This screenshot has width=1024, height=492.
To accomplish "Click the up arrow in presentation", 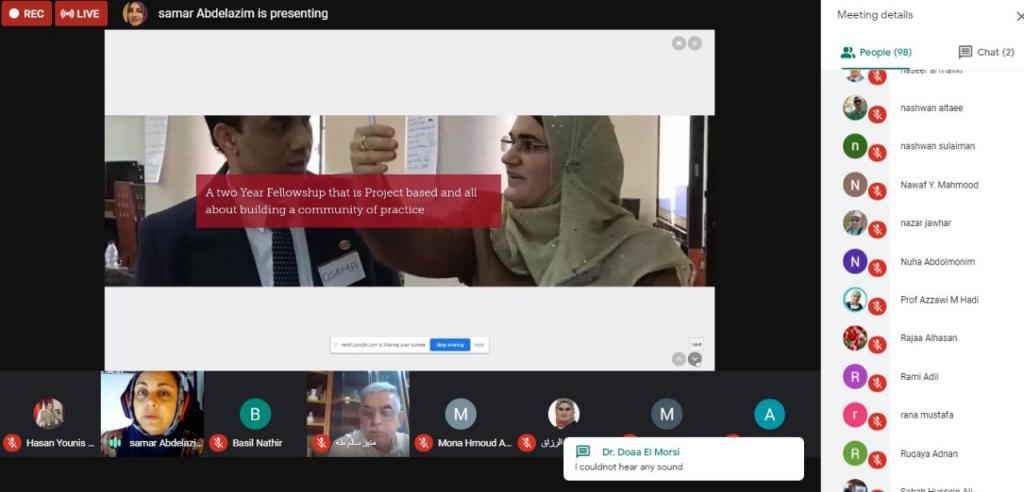I will [x=679, y=359].
